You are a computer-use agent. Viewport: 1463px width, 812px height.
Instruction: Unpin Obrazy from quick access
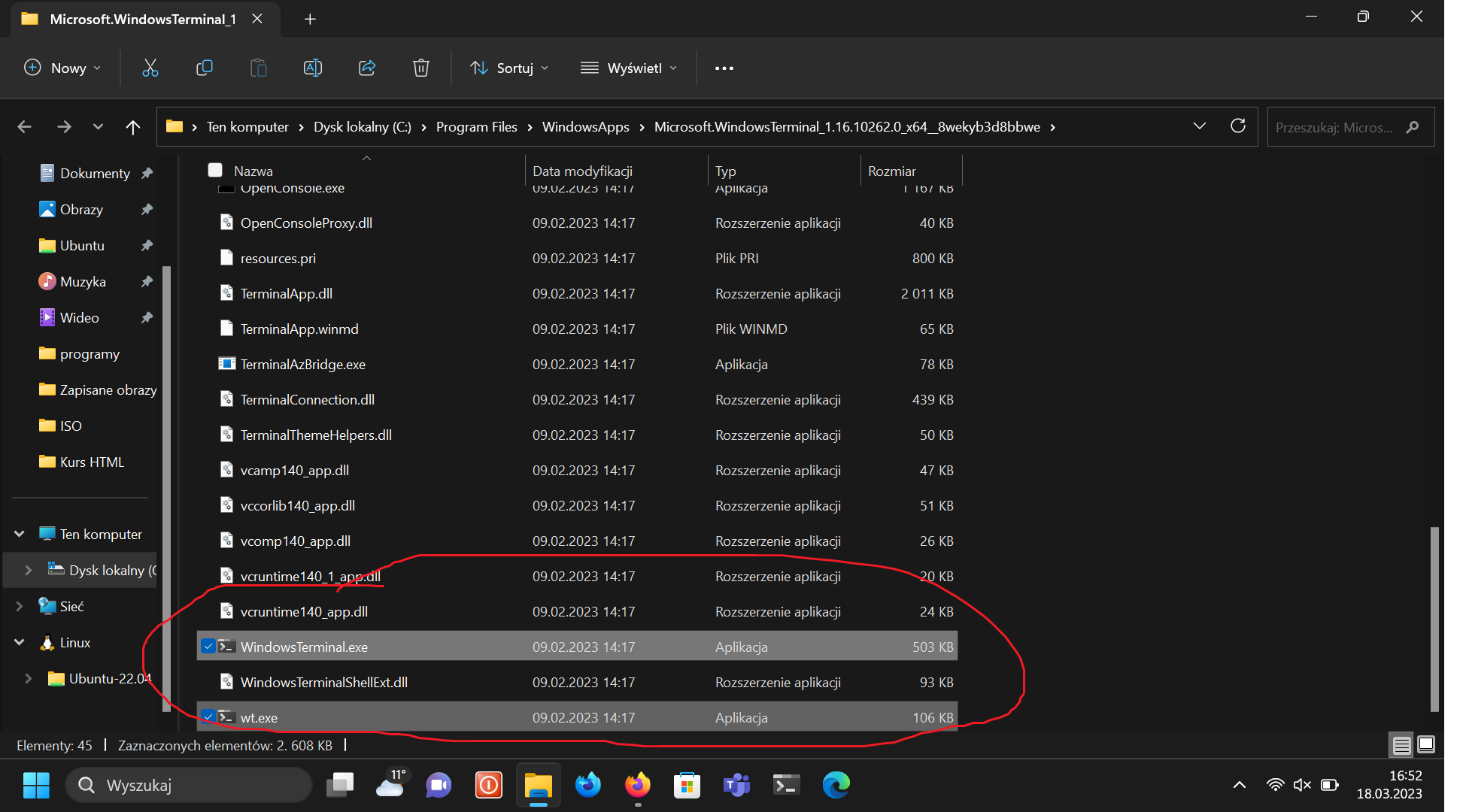147,210
